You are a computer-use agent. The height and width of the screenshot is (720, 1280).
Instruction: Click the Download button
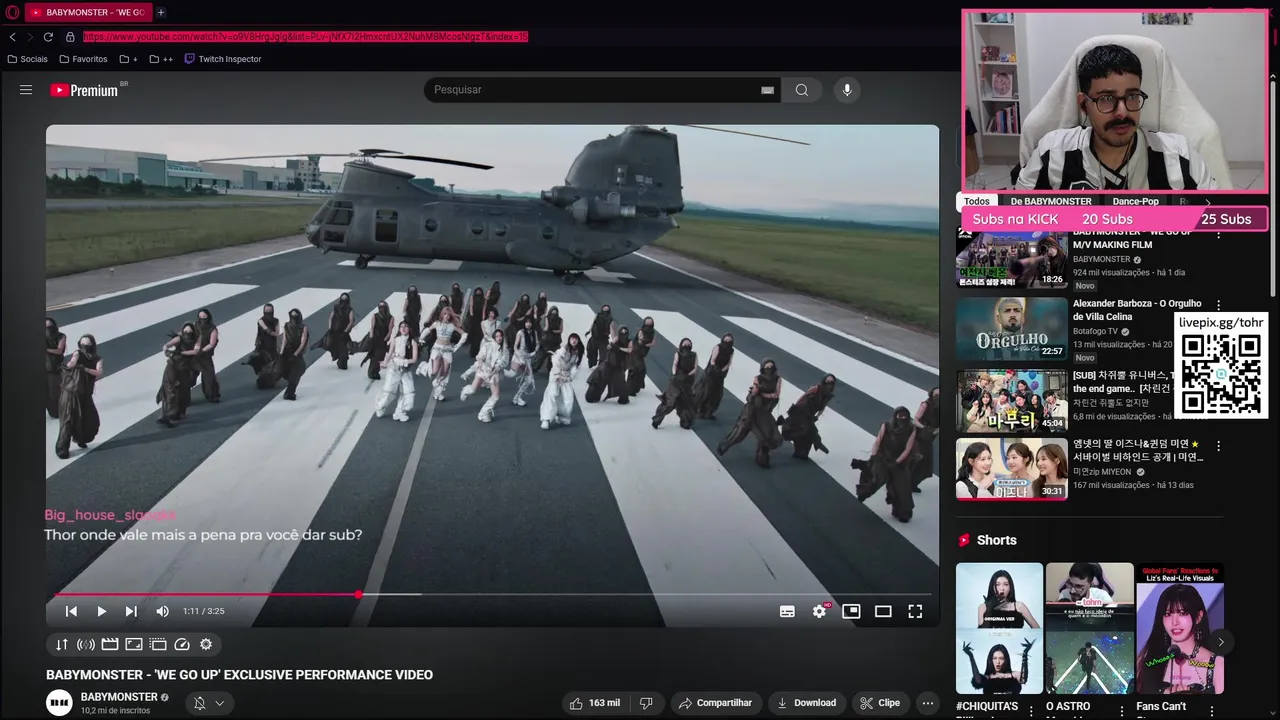(x=807, y=703)
